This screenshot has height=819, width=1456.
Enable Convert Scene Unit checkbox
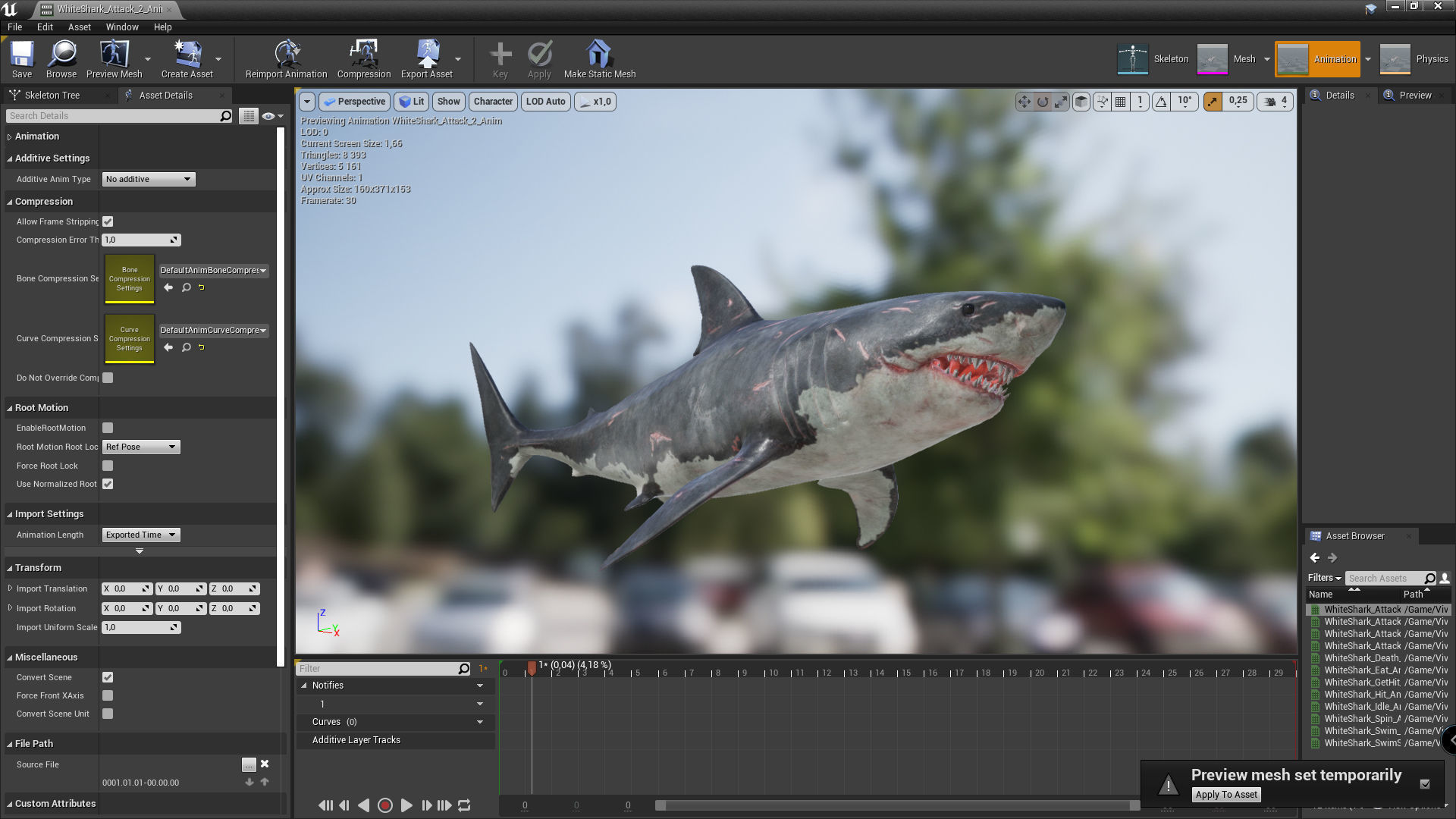pyautogui.click(x=108, y=714)
